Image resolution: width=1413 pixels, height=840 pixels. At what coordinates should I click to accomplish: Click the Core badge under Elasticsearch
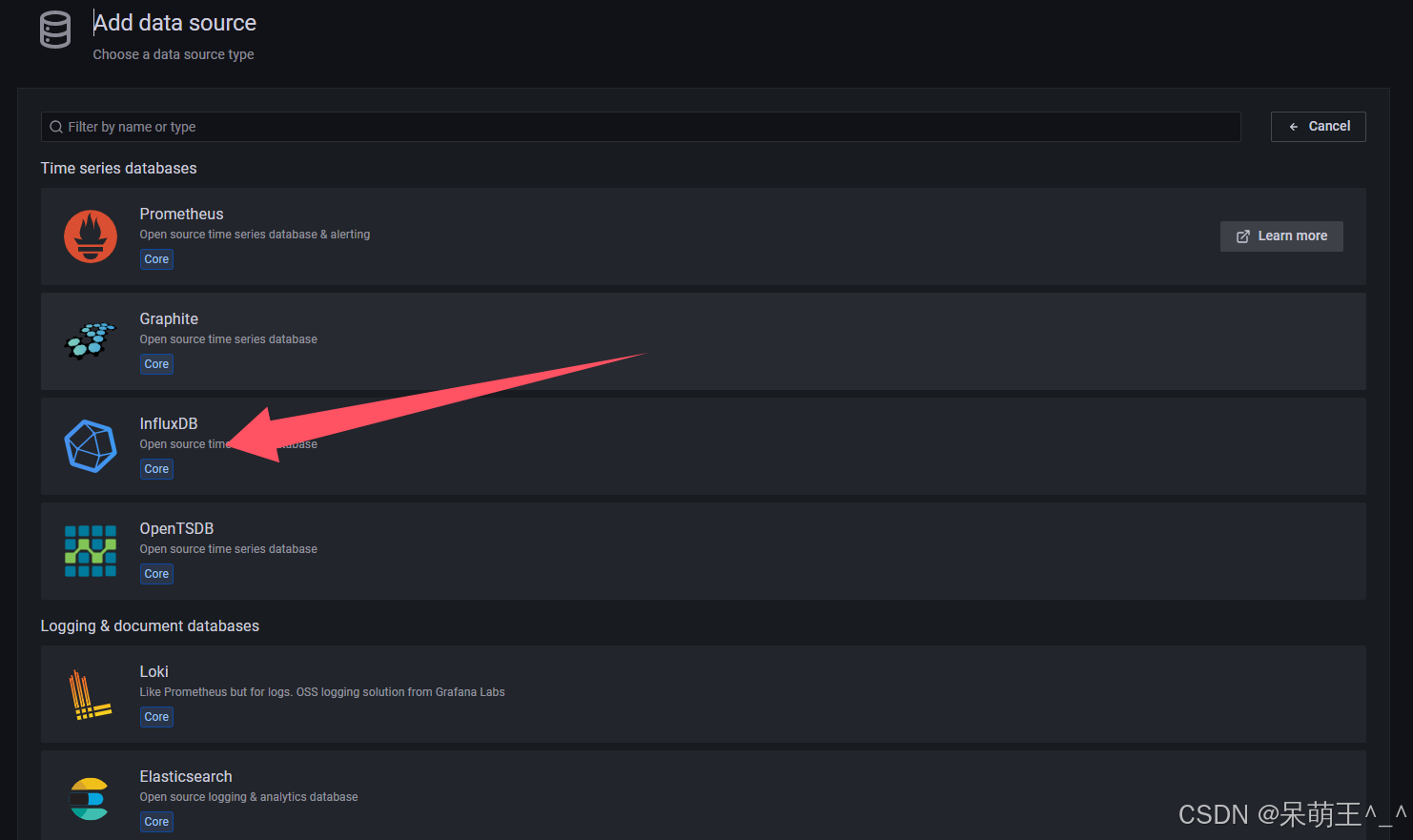[156, 821]
